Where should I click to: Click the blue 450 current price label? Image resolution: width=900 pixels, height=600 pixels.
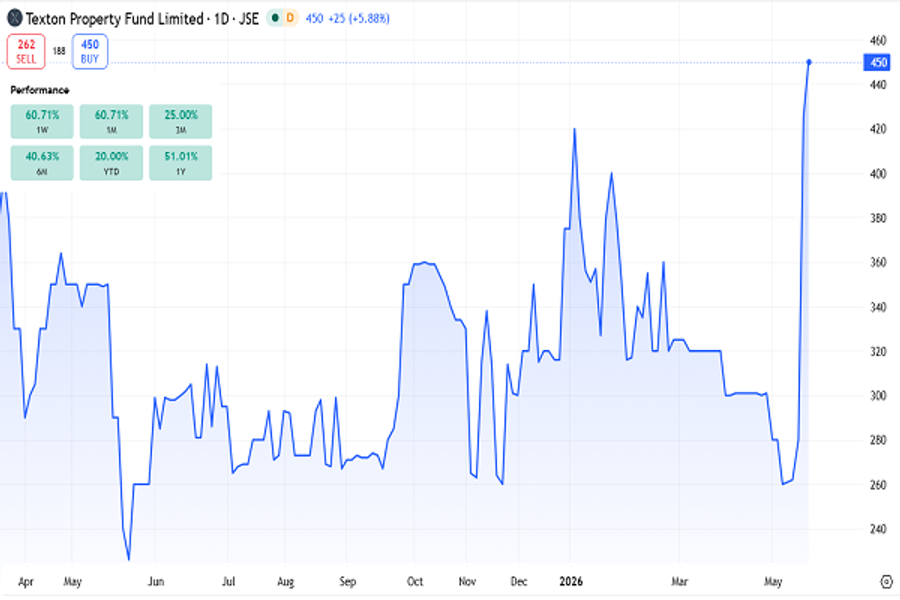876,62
